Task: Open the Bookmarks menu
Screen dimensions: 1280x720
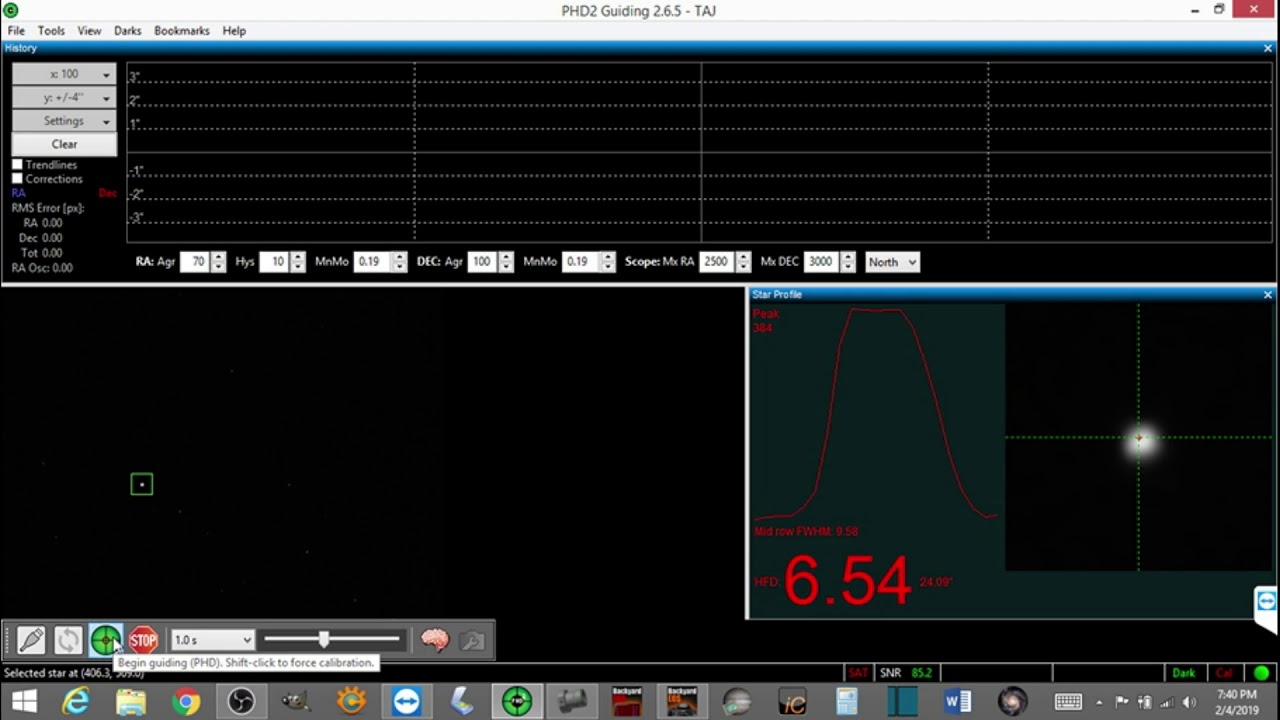Action: tap(181, 31)
